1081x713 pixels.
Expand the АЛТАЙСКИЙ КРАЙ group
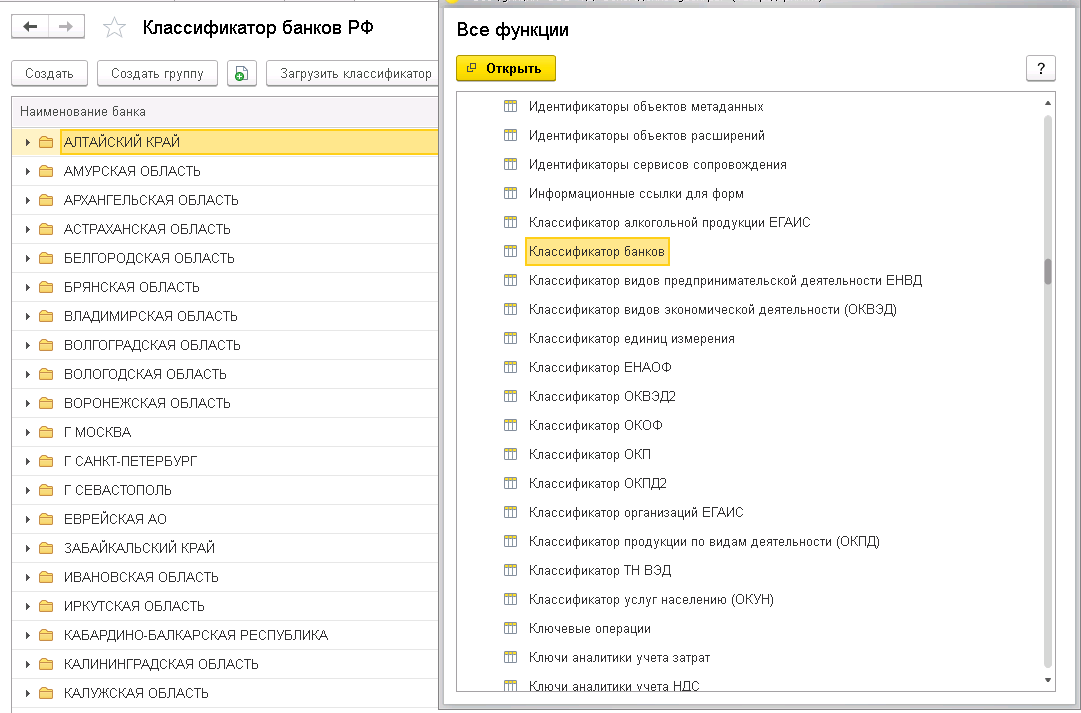coord(27,143)
